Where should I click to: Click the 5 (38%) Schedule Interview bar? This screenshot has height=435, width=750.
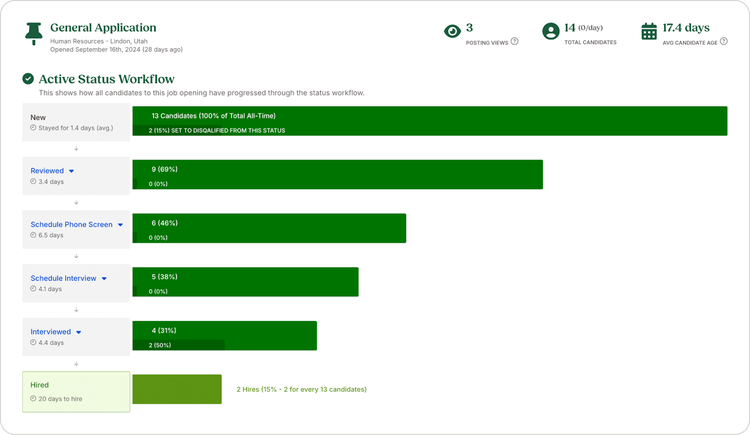tap(245, 282)
